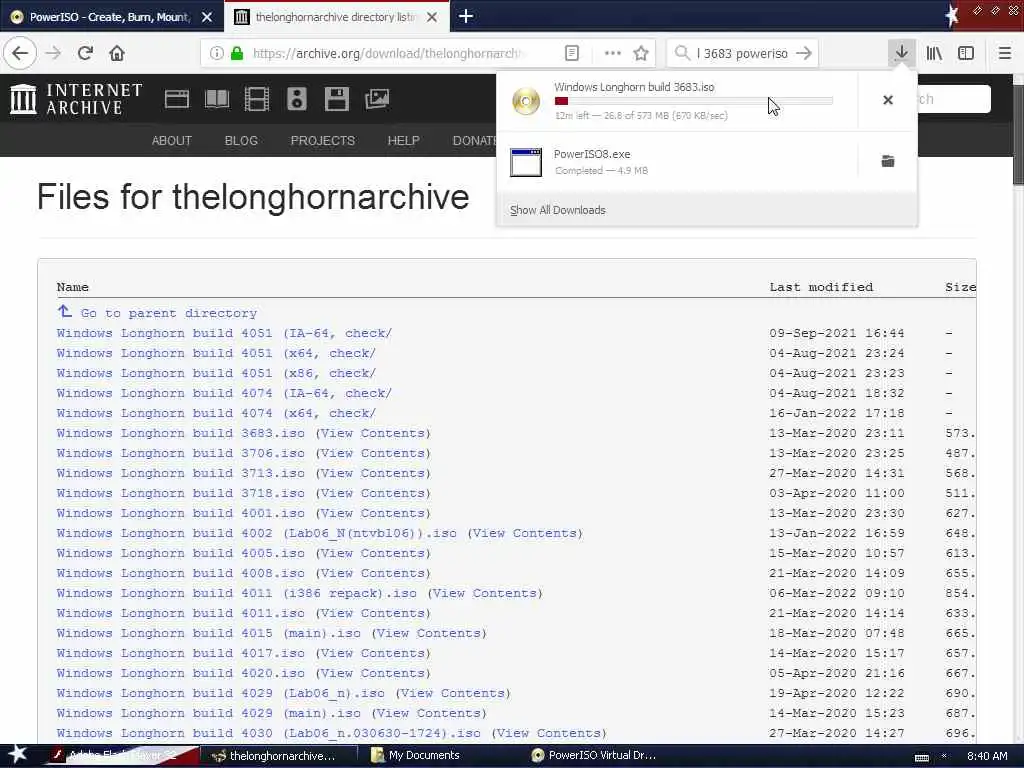Cancel the Longhorn build 3683 download

point(888,100)
